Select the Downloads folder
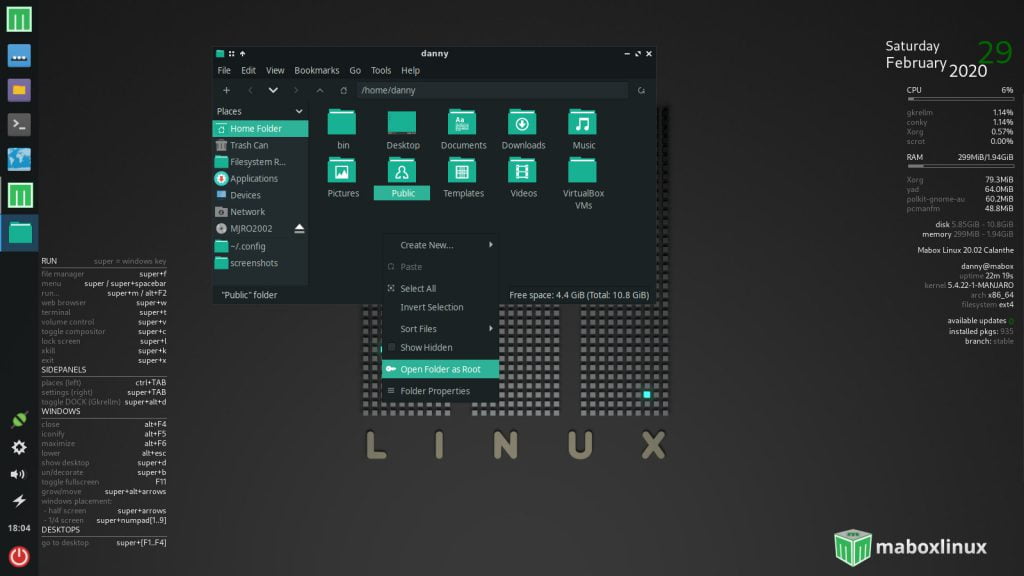This screenshot has width=1024, height=576. coord(523,130)
